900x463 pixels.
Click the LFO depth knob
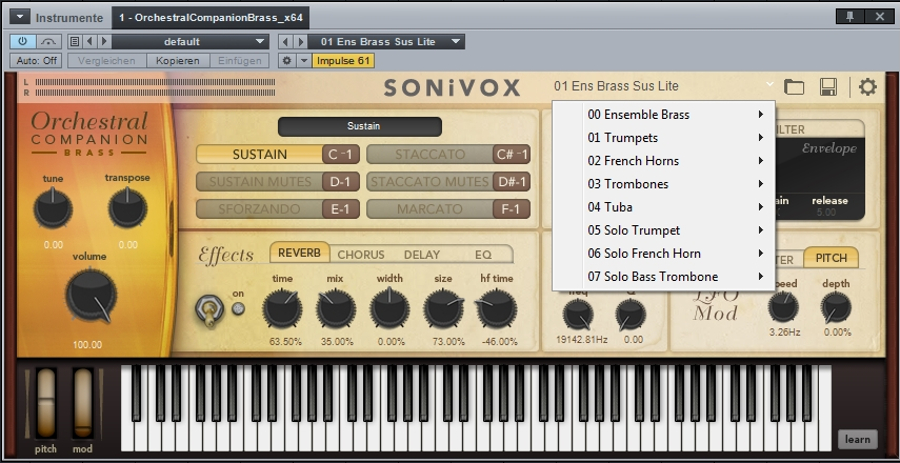point(836,308)
